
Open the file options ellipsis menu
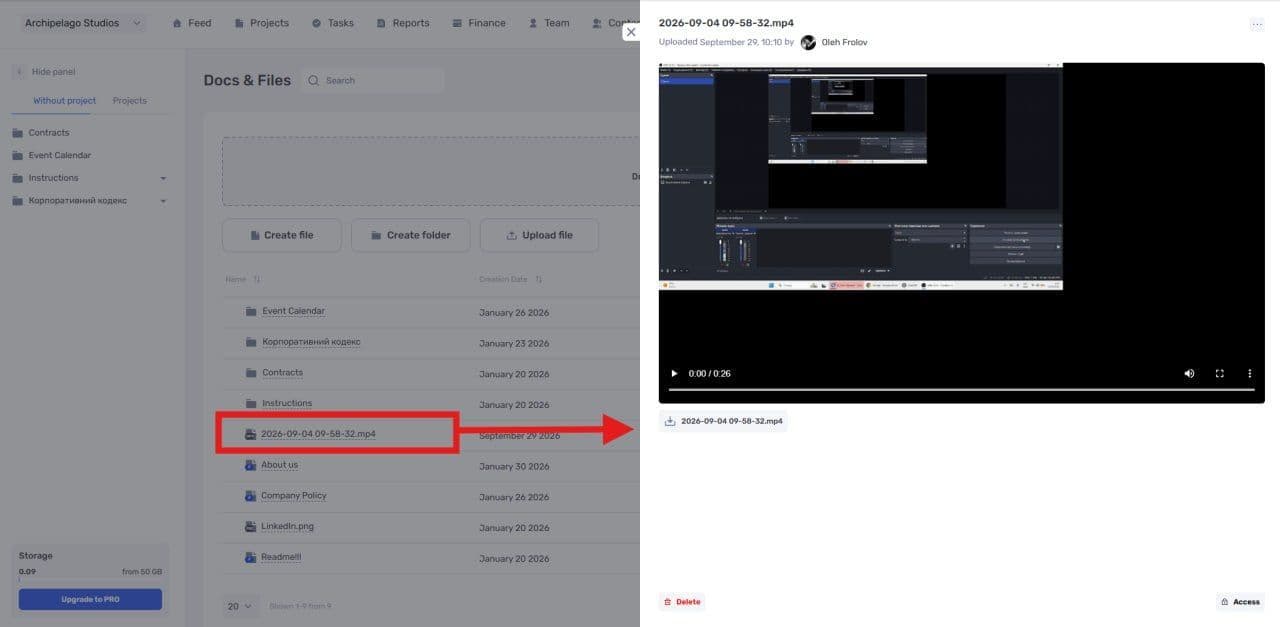[1257, 25]
